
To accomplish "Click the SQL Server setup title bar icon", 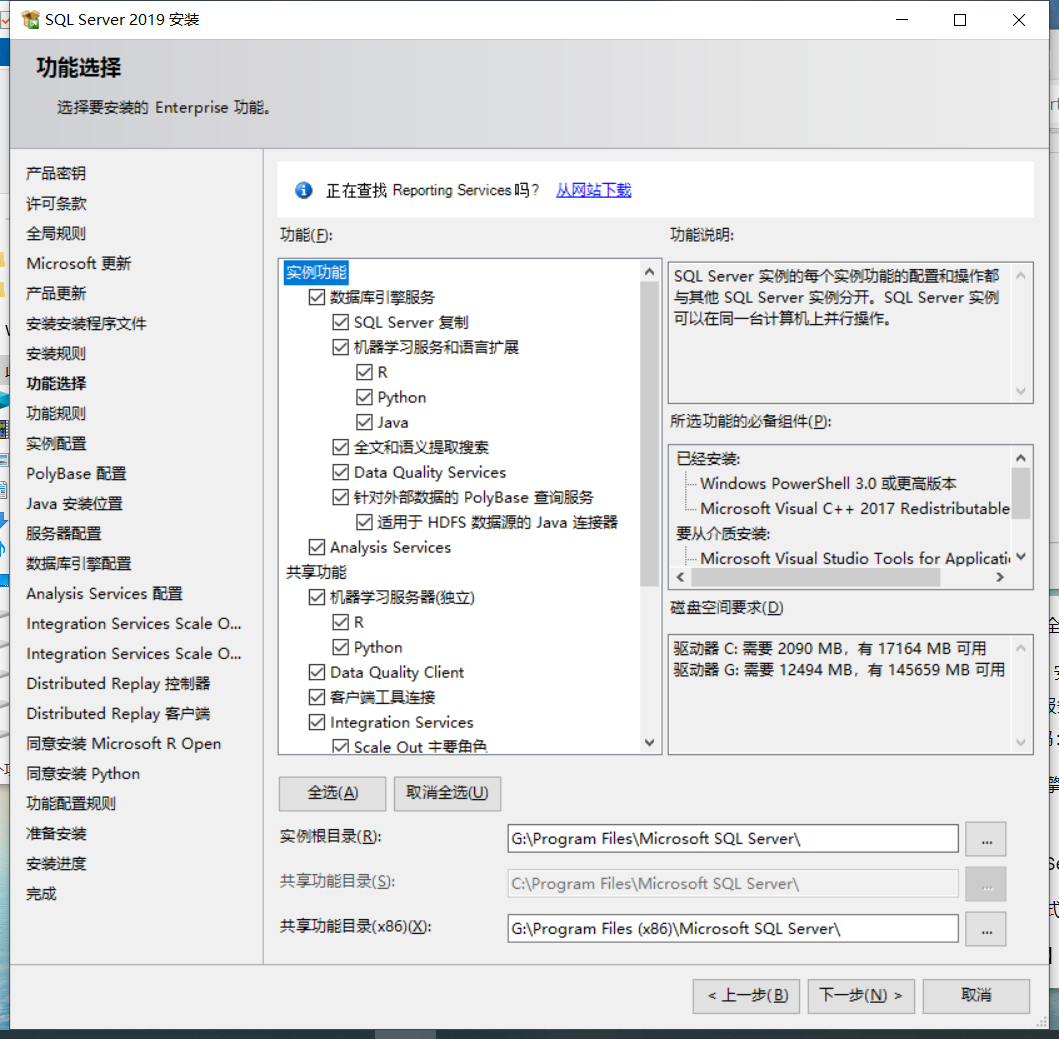I will pos(30,20).
